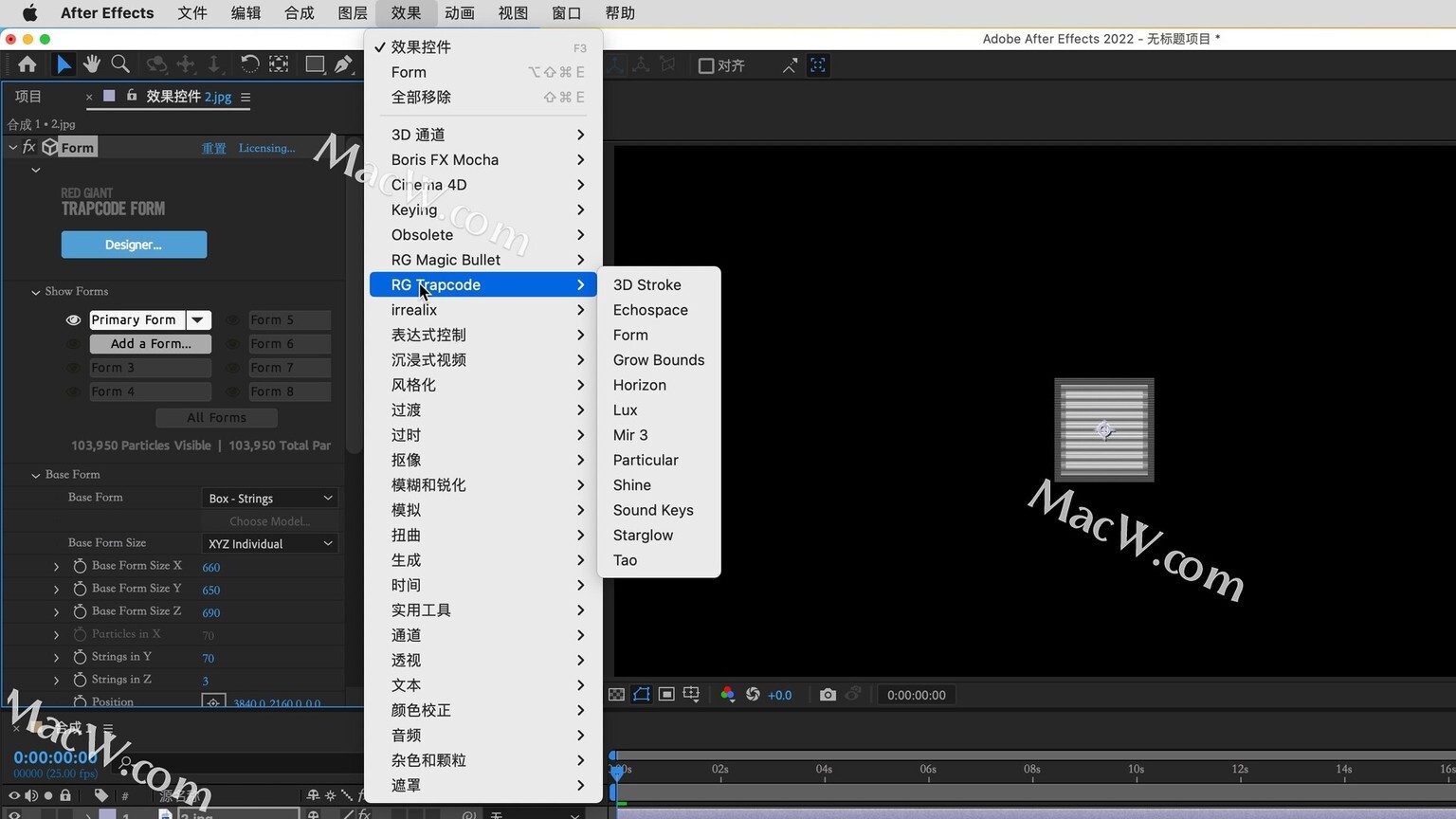
Task: Open the RGB channel display menu
Action: pos(727,695)
